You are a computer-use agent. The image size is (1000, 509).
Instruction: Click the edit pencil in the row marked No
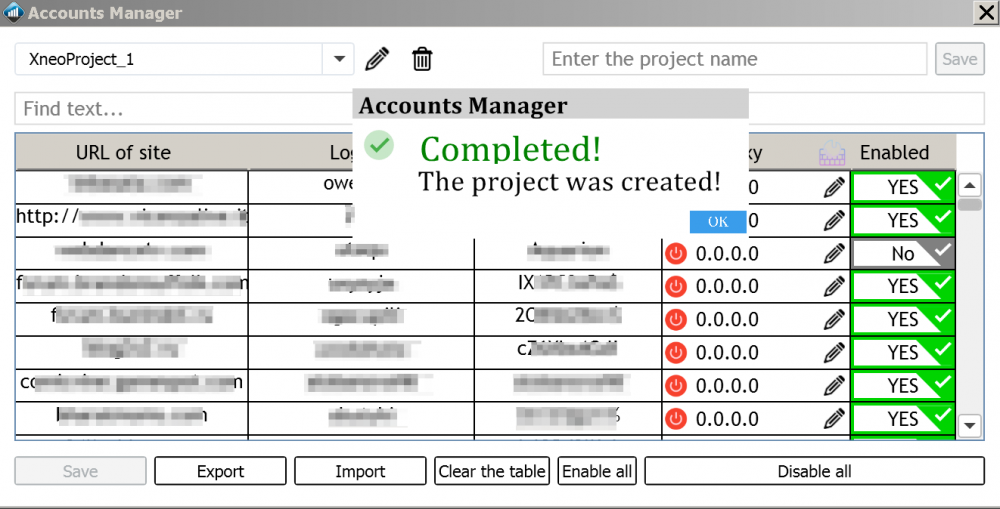pos(834,254)
